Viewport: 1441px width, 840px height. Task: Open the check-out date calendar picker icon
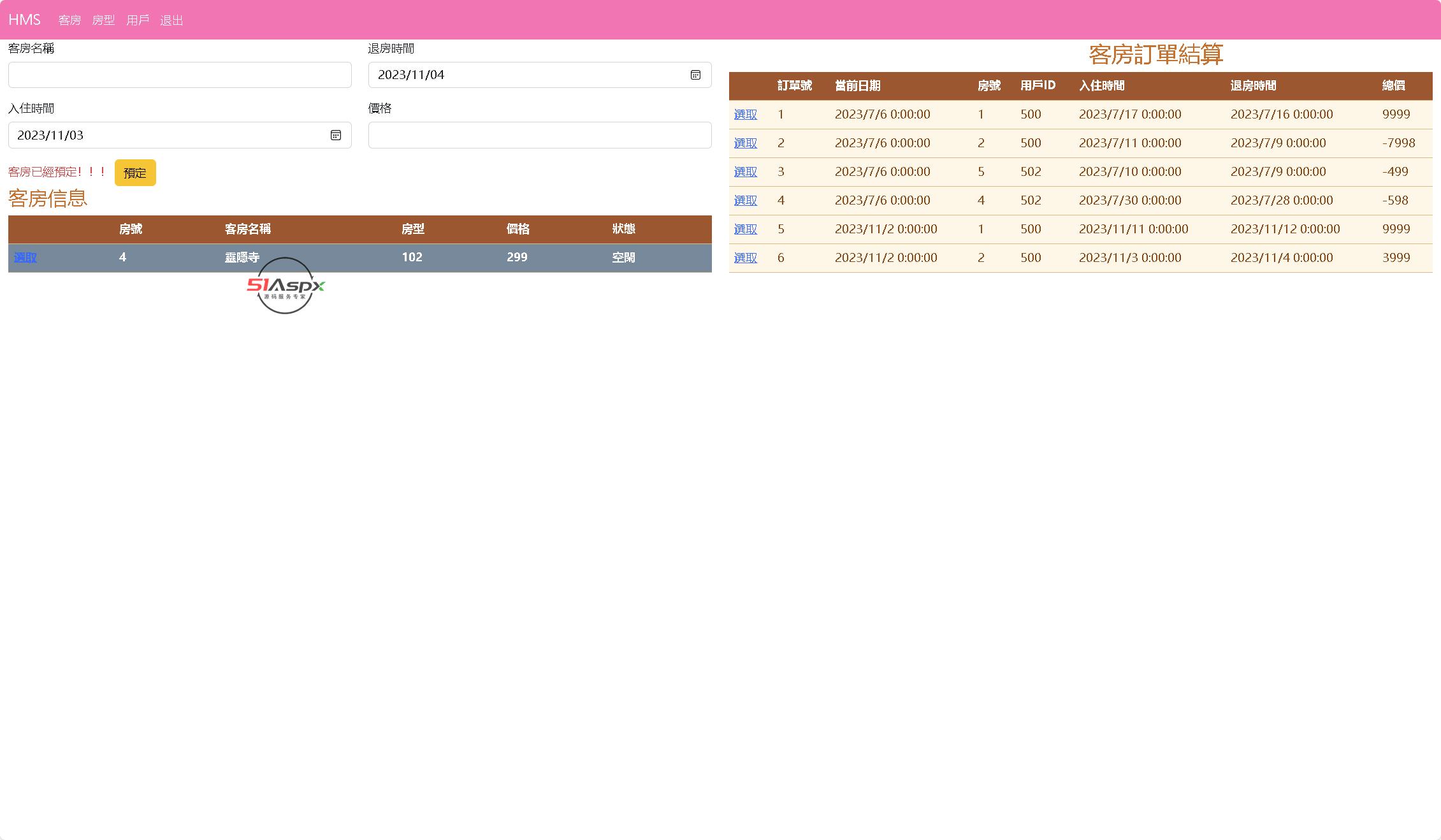695,75
